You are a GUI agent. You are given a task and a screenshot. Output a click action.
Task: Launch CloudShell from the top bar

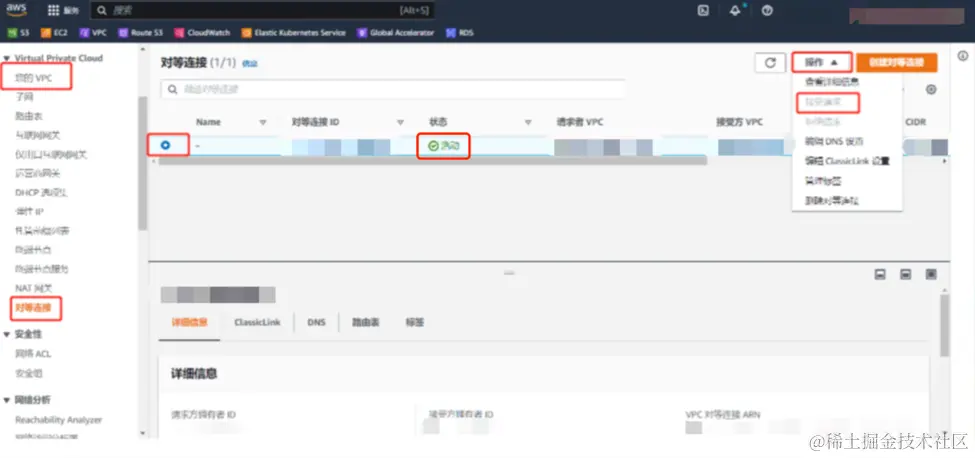coord(703,11)
